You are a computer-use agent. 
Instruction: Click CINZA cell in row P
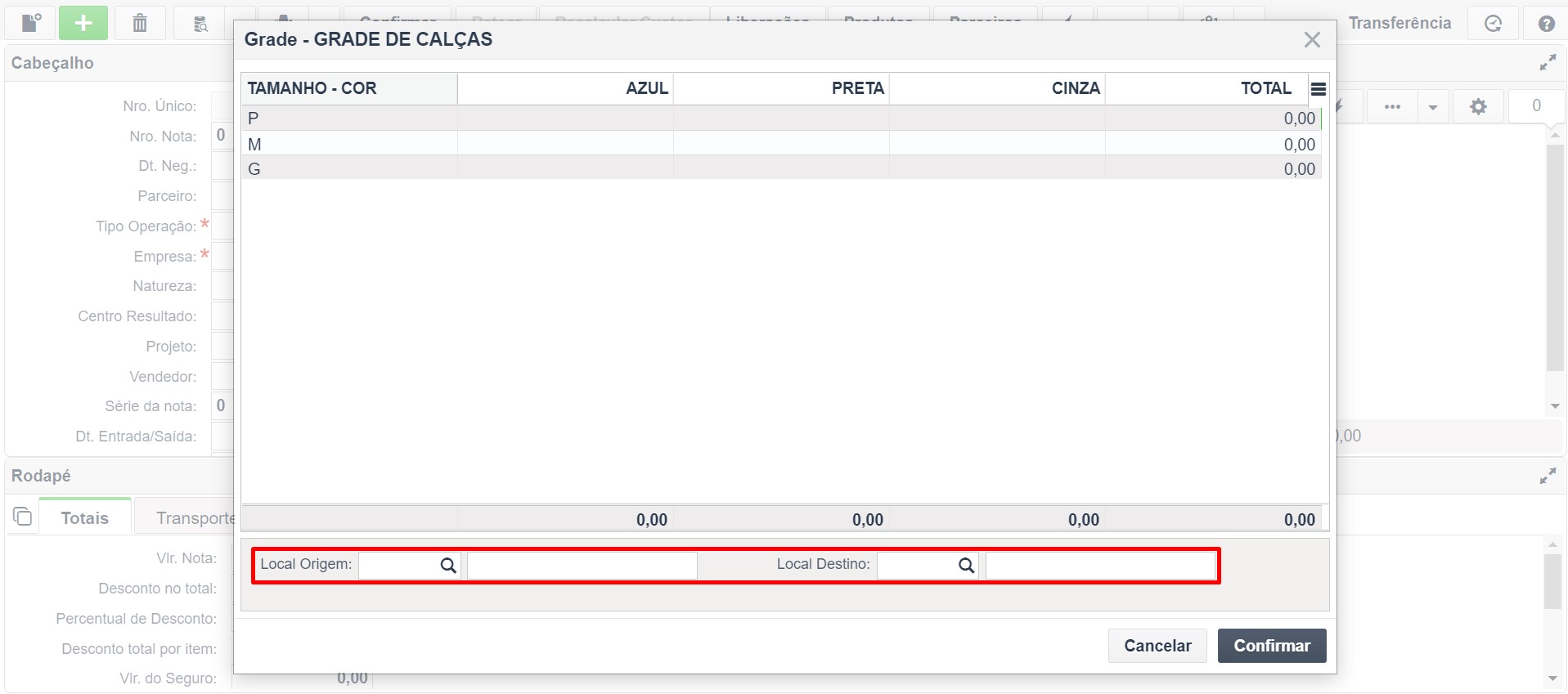click(997, 119)
